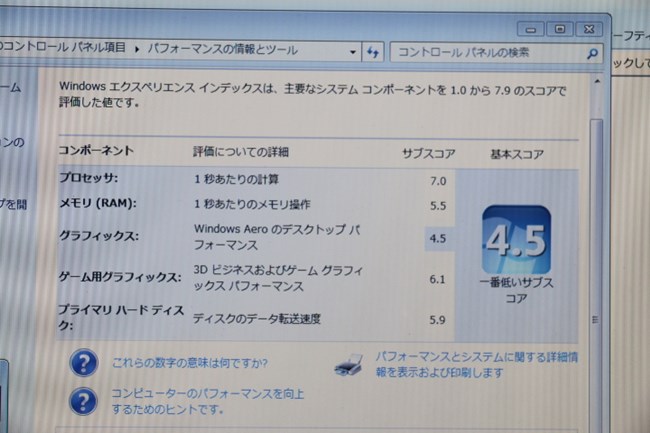Click the 1 秒あたりのメモリ操作 description

(252, 204)
